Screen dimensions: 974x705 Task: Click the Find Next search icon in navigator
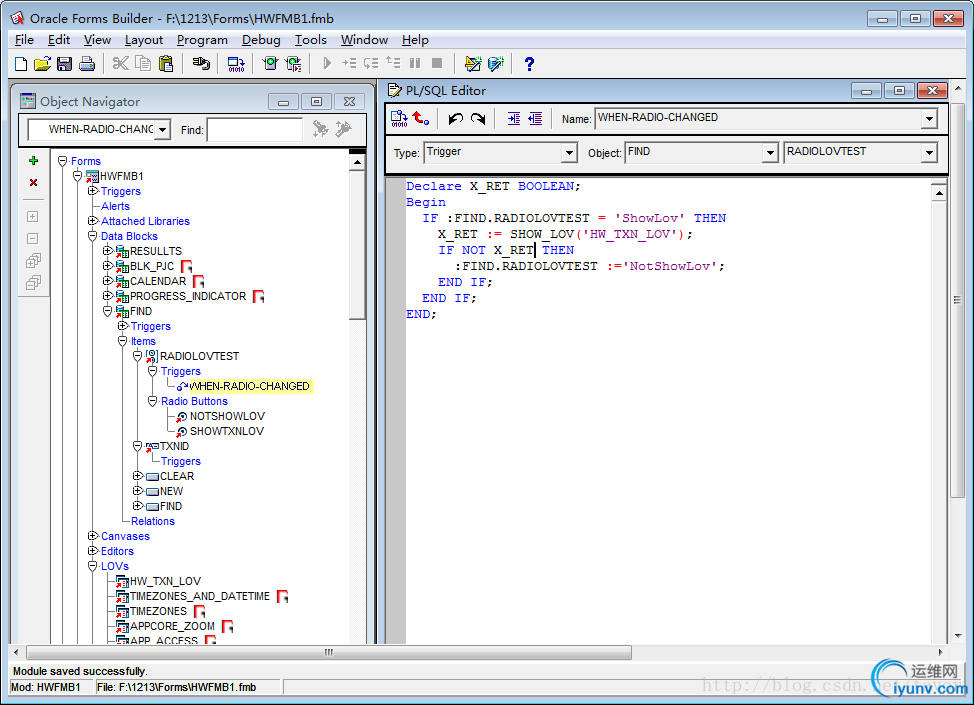click(x=320, y=129)
